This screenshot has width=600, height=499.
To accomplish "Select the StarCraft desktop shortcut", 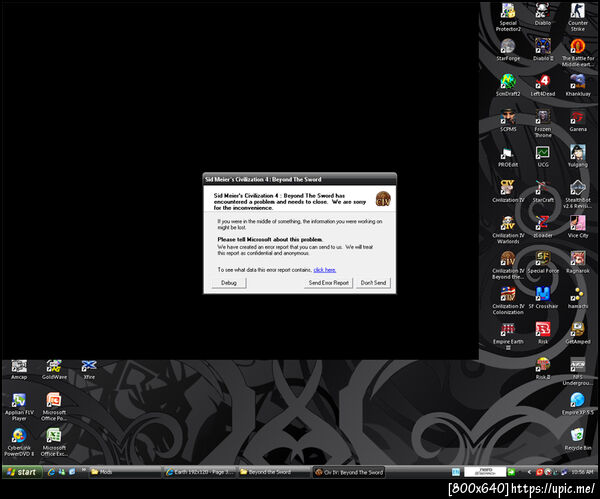I will tap(543, 191).
